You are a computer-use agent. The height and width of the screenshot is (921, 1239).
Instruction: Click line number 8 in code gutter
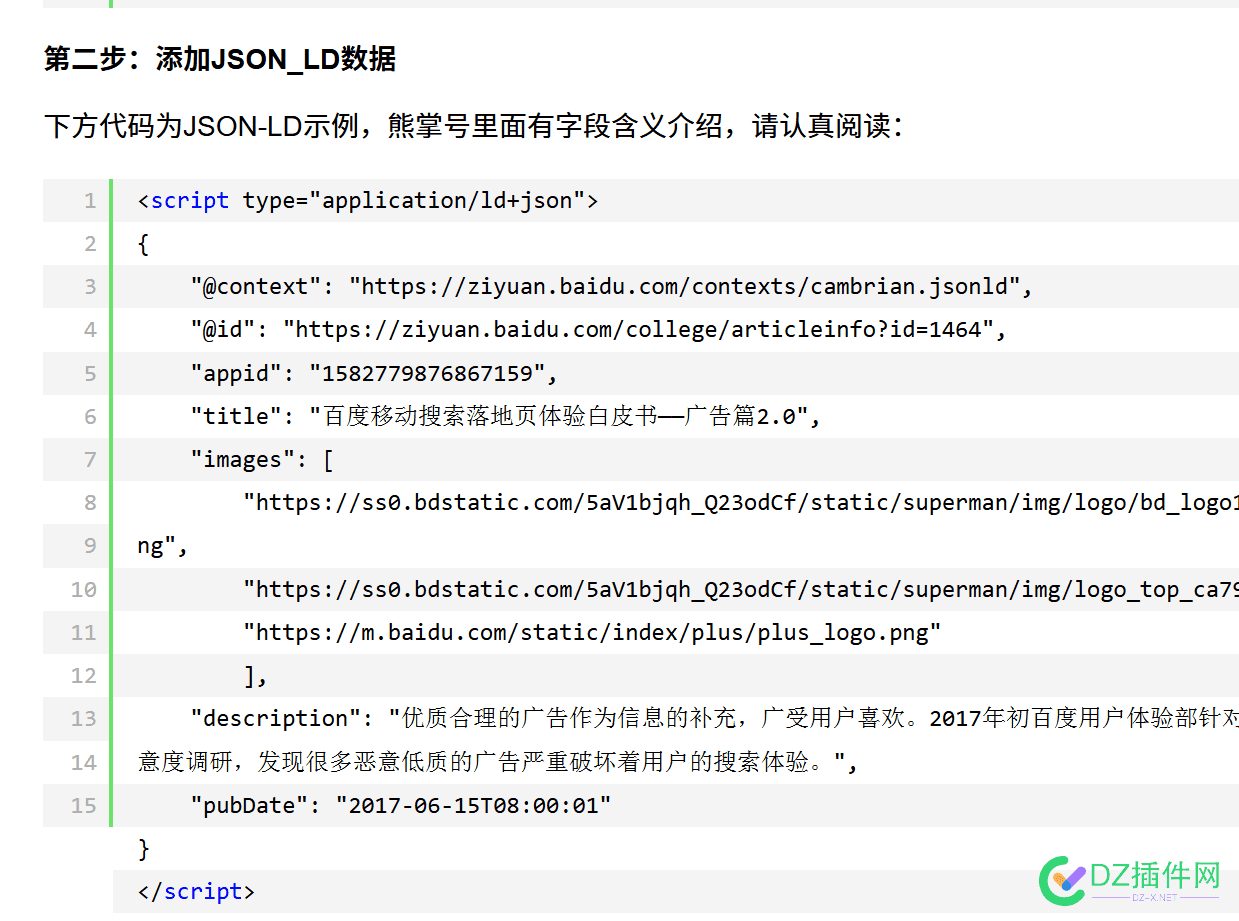coord(90,503)
